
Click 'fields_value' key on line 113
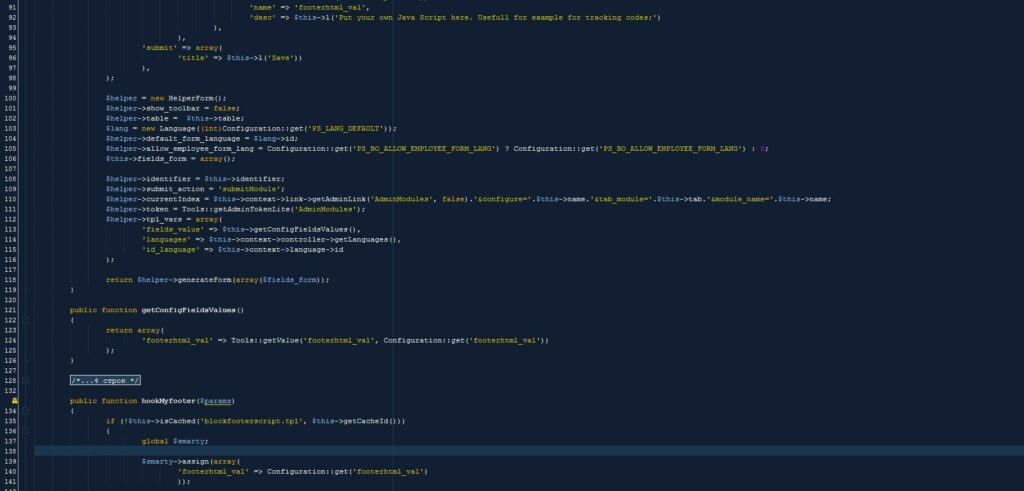pos(172,230)
